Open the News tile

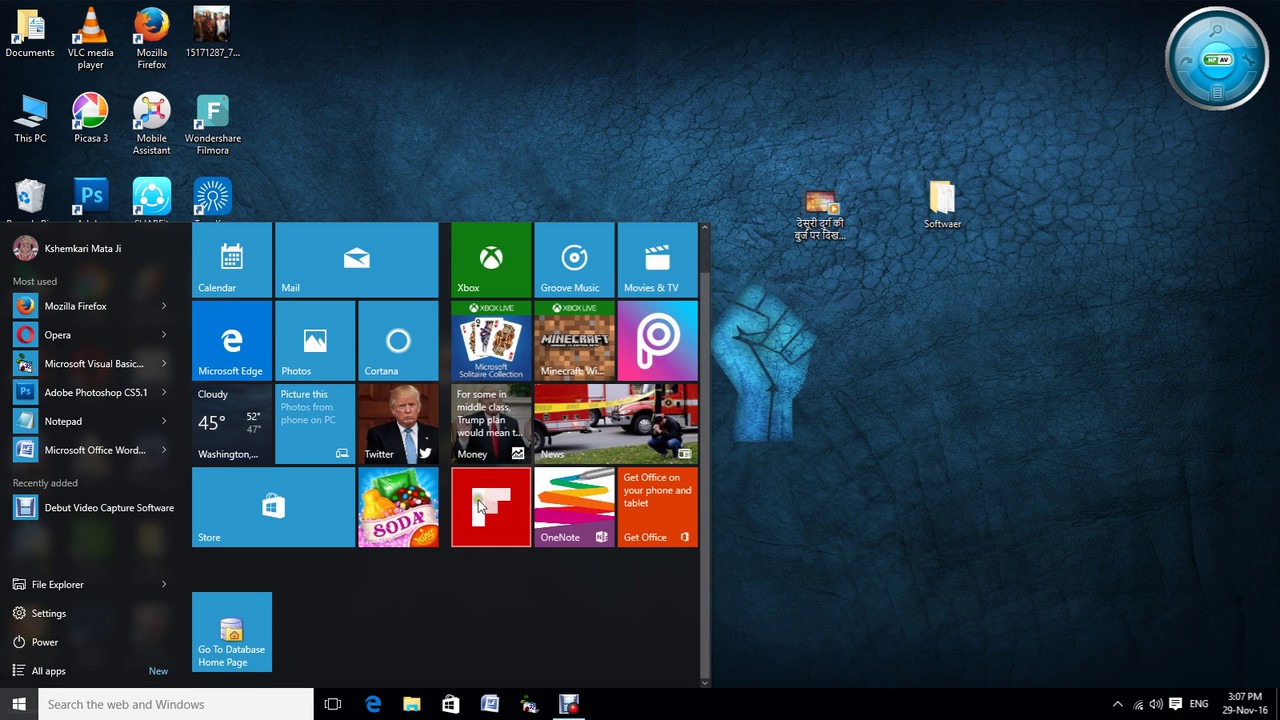[x=616, y=424]
